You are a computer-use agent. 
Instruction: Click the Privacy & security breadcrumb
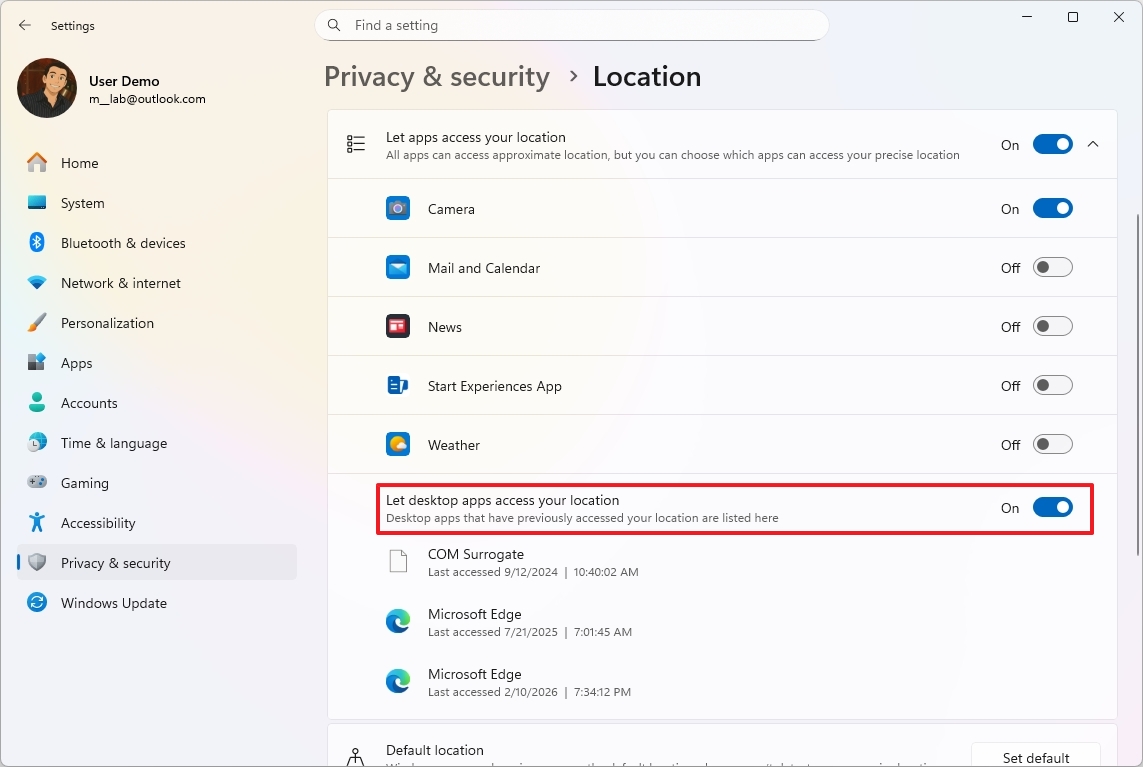tap(436, 76)
